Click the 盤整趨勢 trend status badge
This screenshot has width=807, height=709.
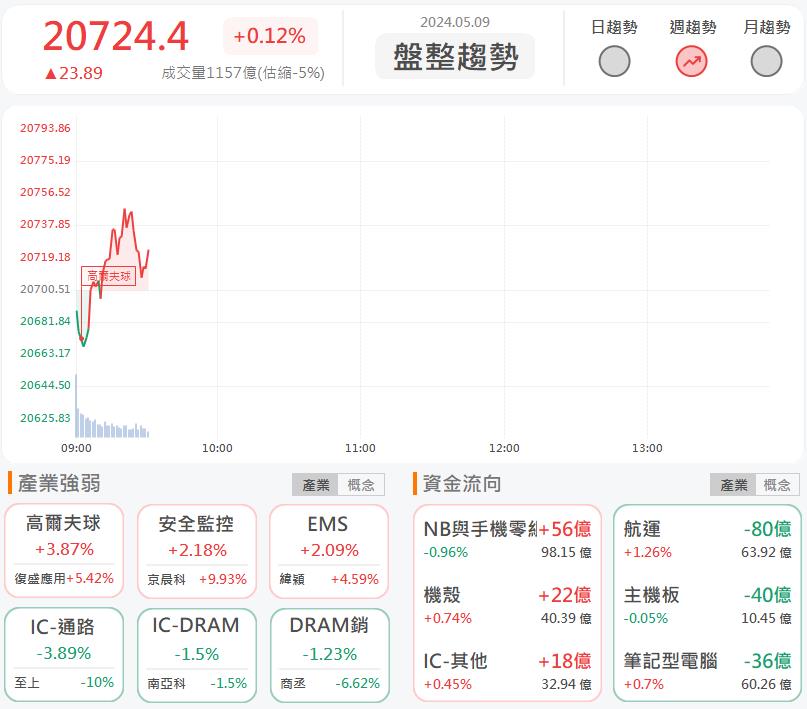click(455, 57)
